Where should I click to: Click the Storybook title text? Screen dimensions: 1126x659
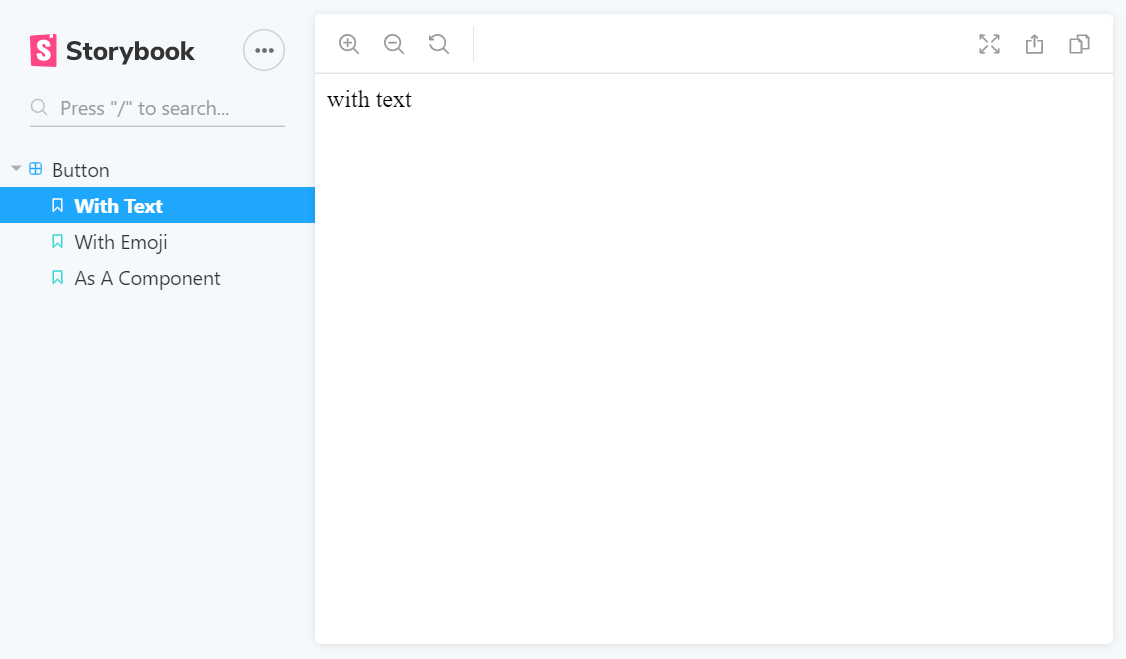pos(128,50)
